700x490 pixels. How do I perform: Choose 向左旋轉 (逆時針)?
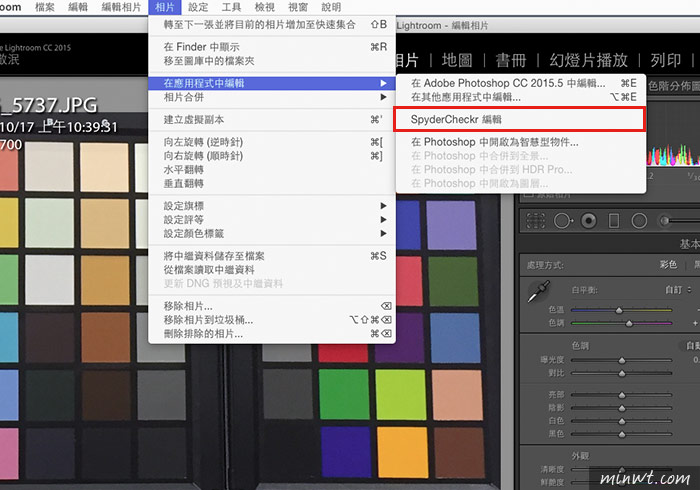pos(272,142)
